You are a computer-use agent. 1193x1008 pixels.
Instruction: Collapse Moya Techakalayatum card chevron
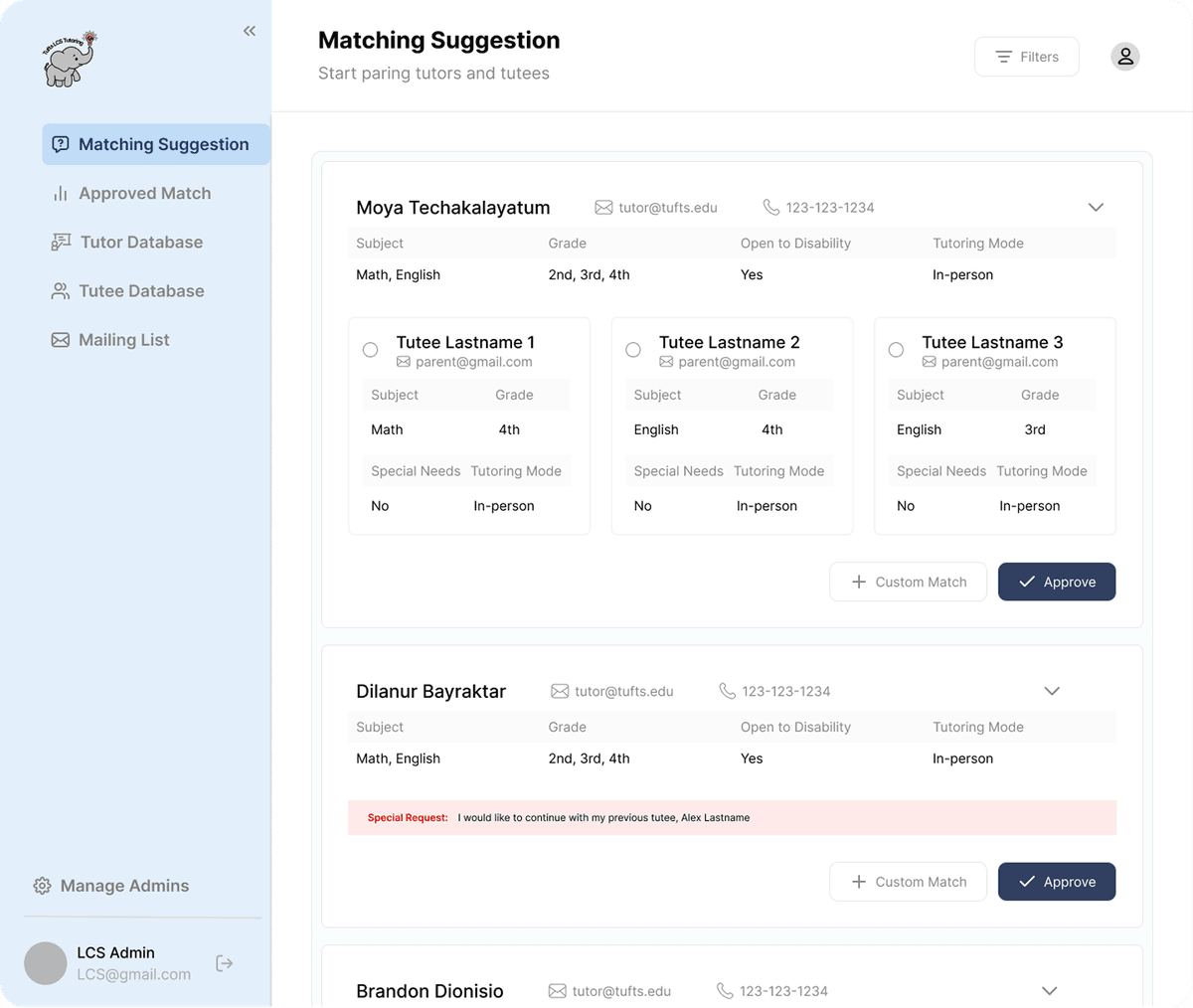point(1096,208)
